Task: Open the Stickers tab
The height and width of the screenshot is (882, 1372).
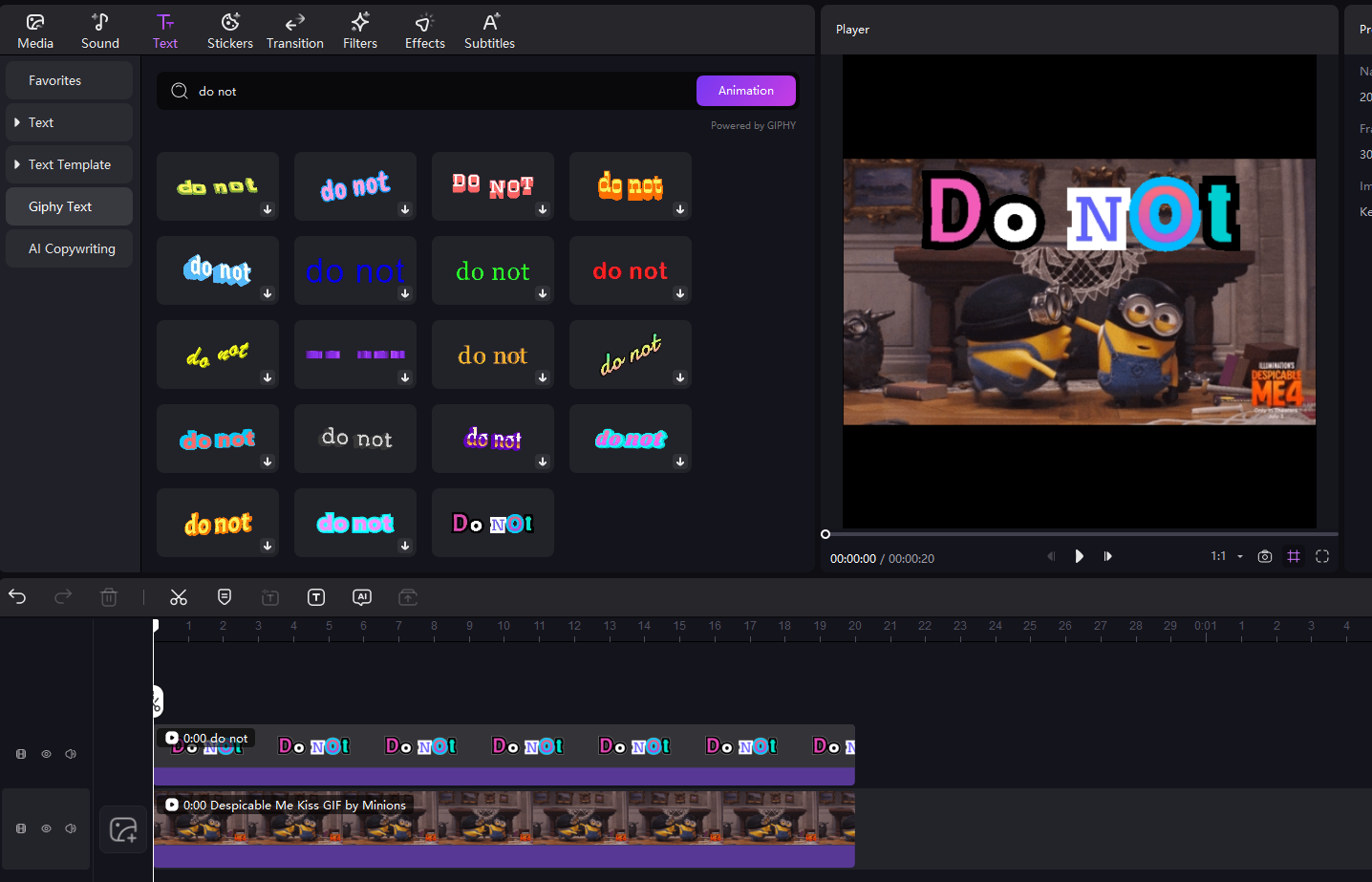Action: [230, 31]
